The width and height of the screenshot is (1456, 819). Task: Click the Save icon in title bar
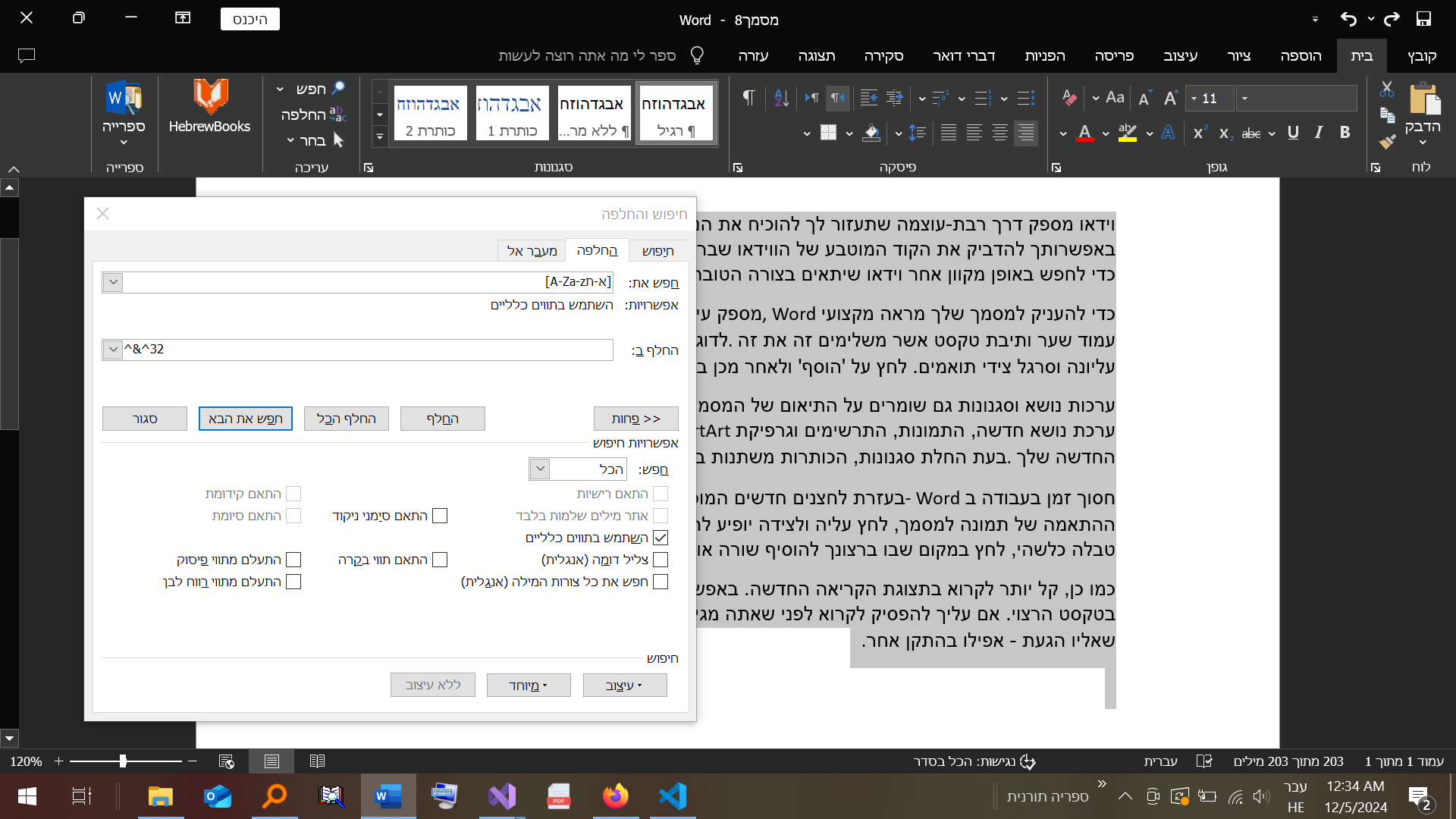point(1423,19)
